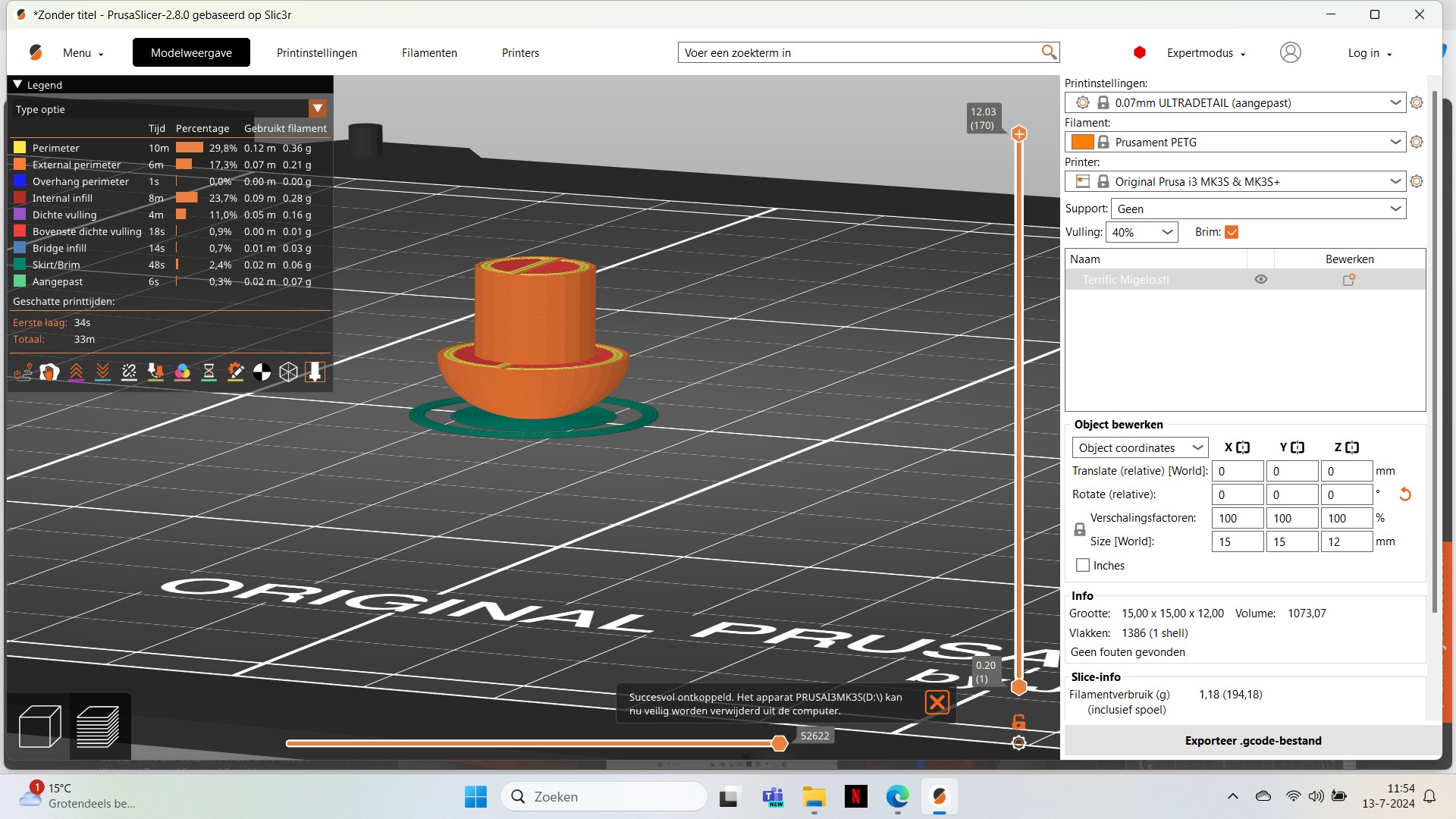Toggle wipe moves hand icon

point(49,372)
